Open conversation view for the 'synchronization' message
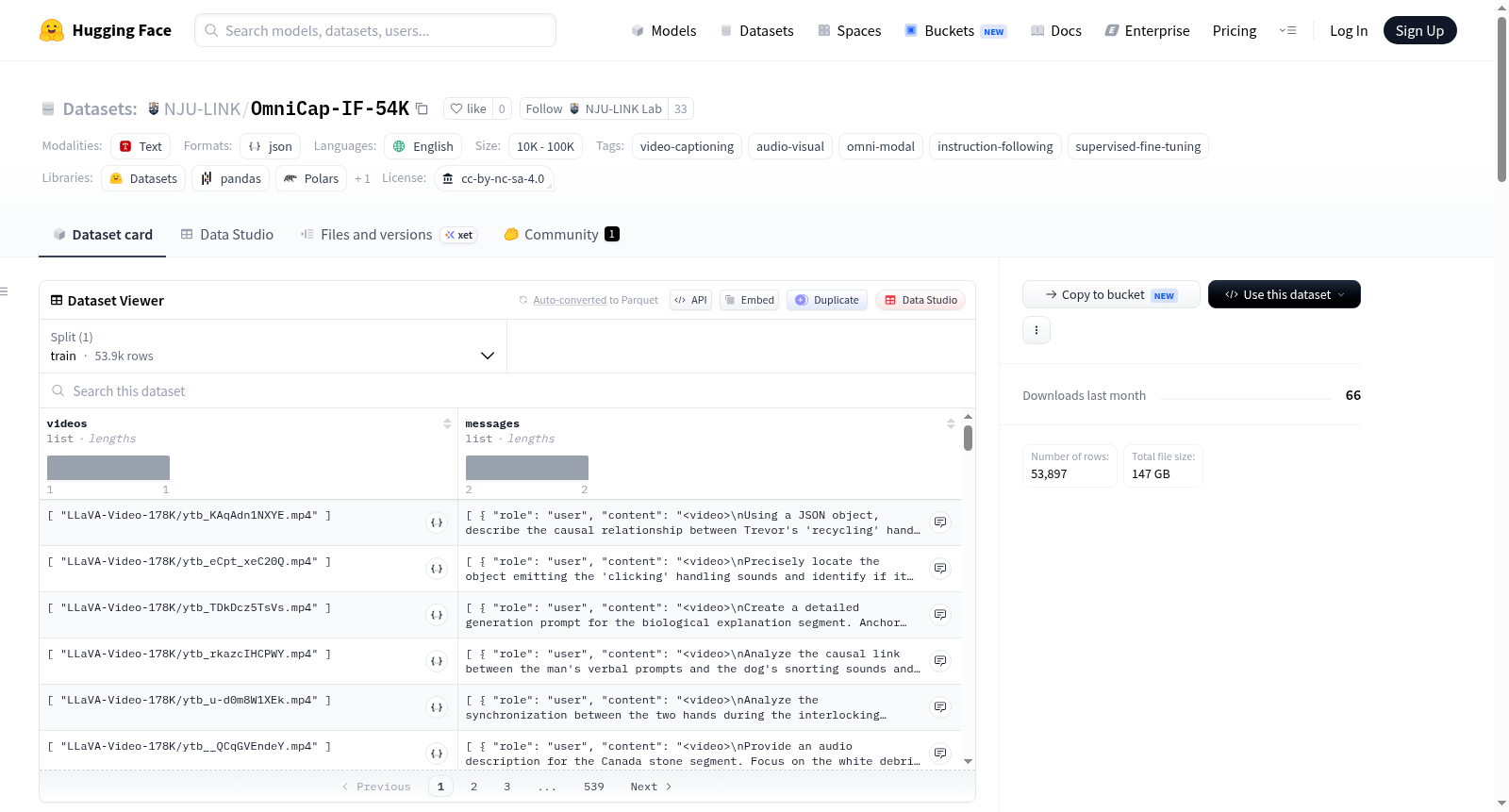The height and width of the screenshot is (812, 1509). click(x=940, y=707)
